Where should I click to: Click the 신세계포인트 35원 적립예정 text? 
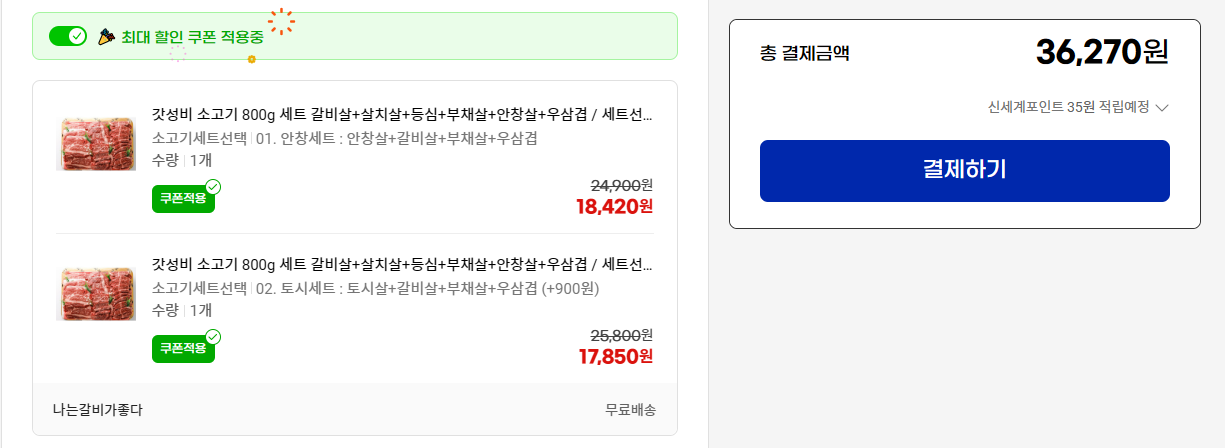[x=1068, y=107]
